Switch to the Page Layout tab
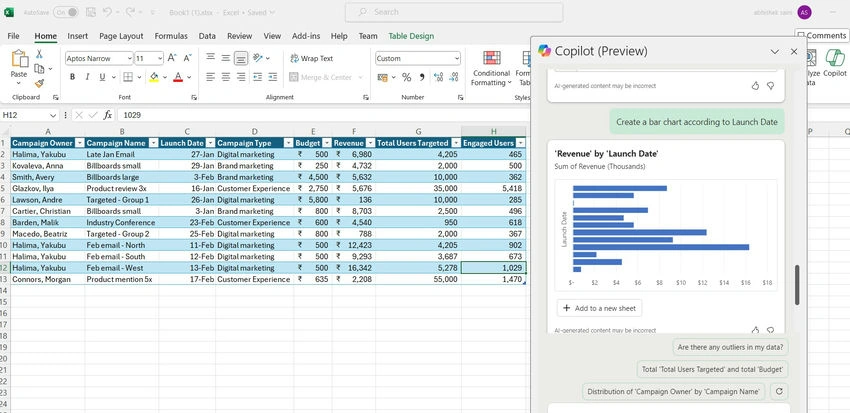Image resolution: width=850 pixels, height=413 pixels. [121, 36]
